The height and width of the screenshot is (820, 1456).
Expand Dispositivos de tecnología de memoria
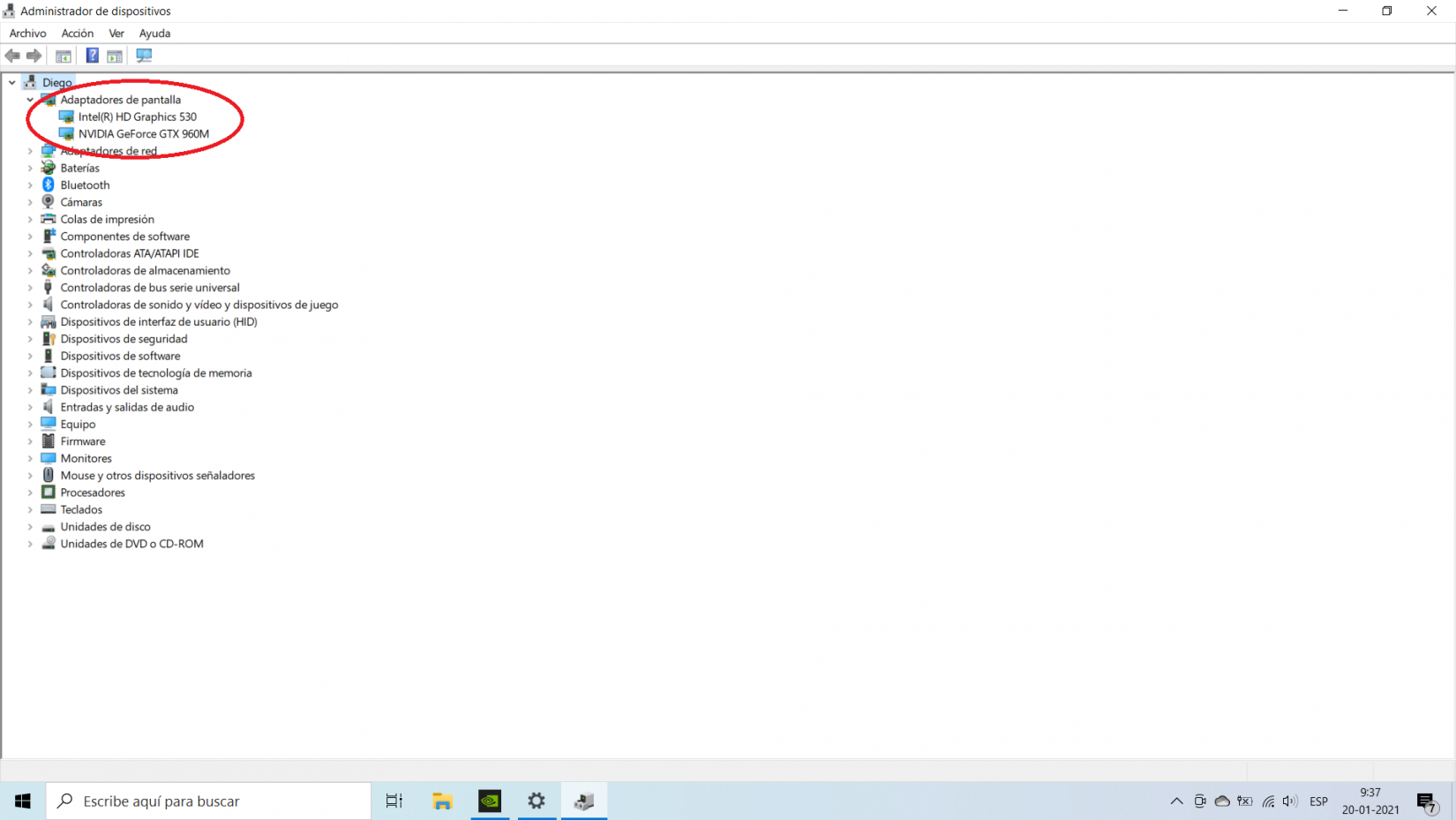(30, 373)
